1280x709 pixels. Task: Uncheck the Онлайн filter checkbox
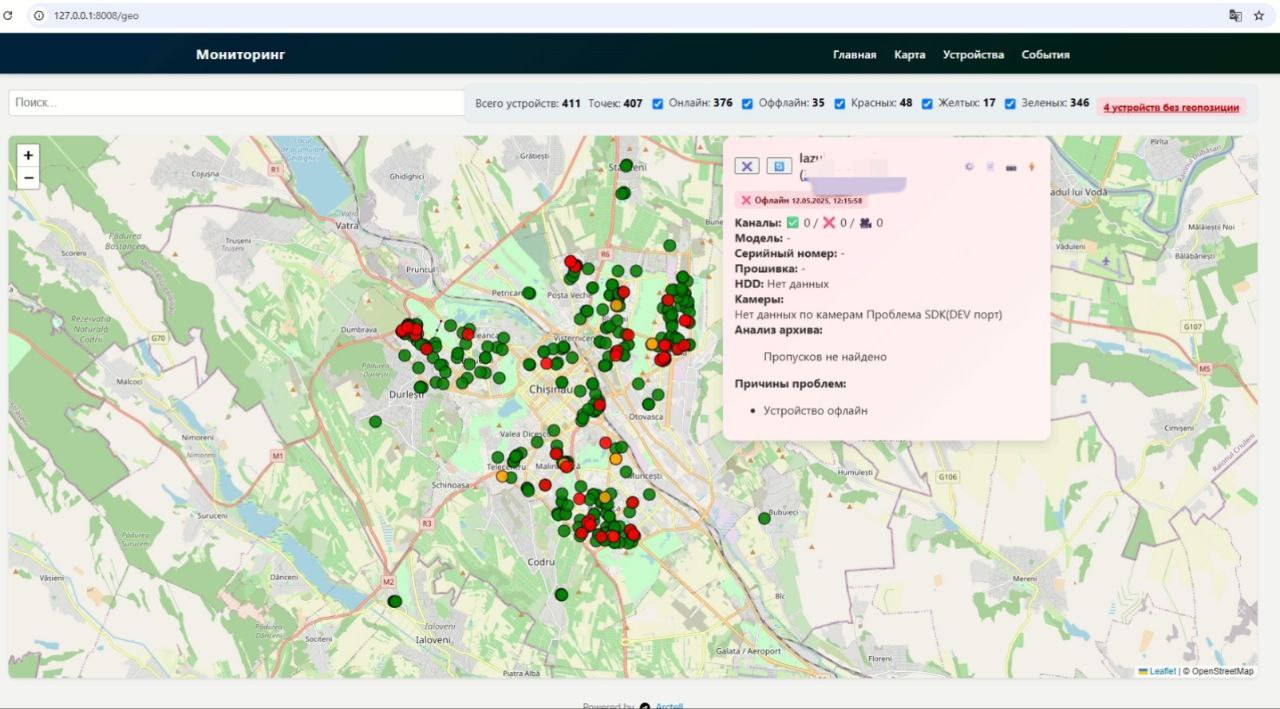658,103
